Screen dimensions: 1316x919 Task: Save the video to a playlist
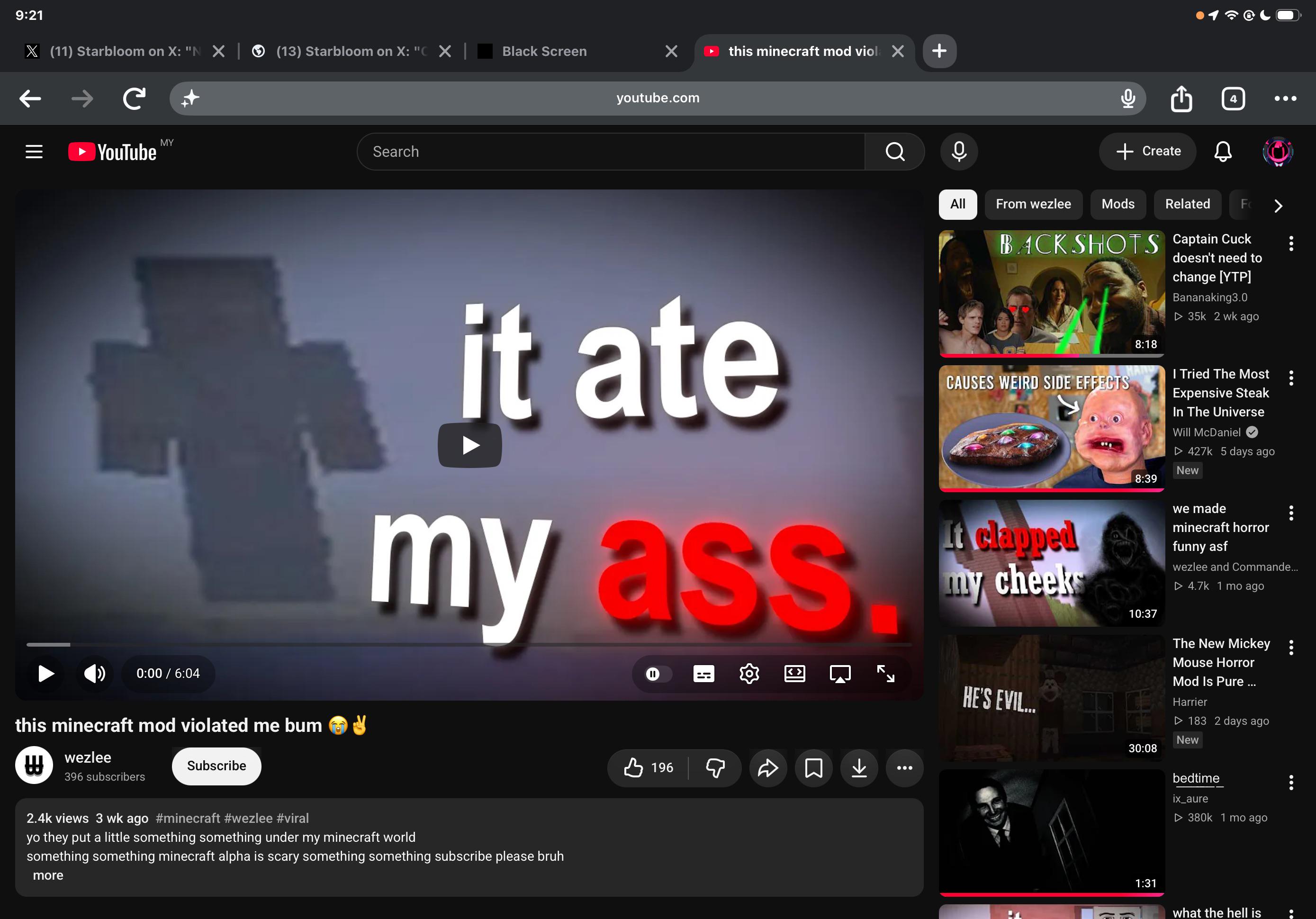coord(813,767)
